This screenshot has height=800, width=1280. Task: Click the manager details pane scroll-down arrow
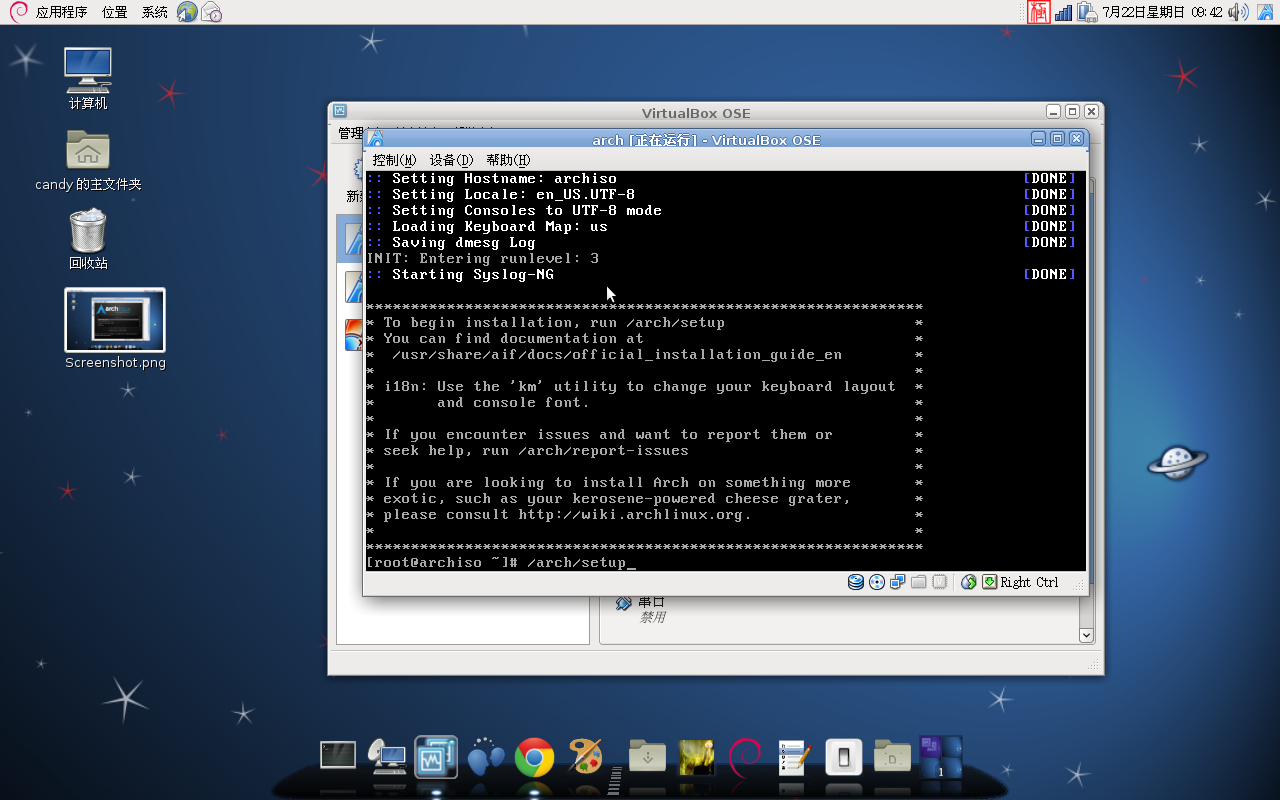point(1087,635)
